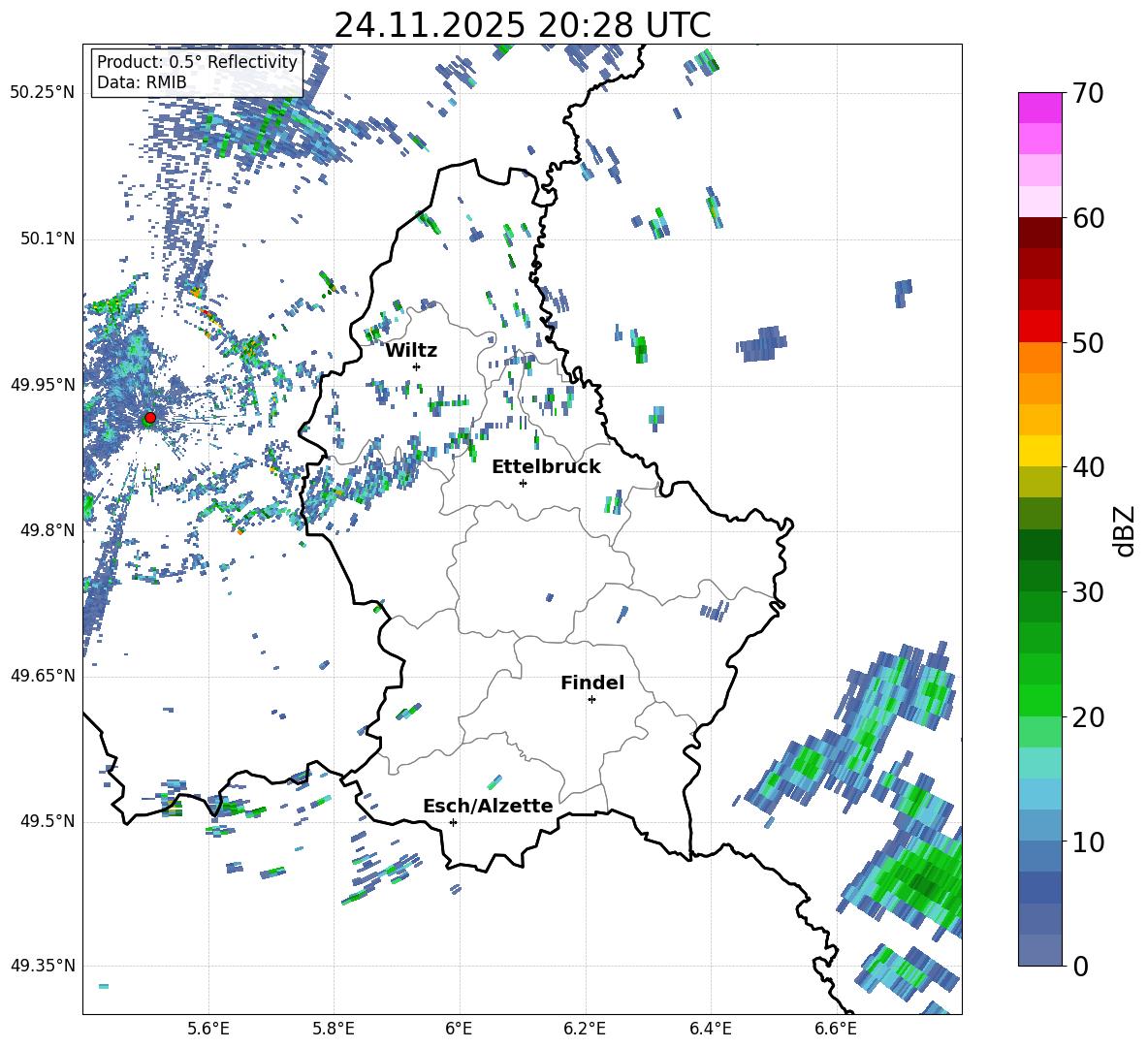
Task: Click latitude label 49.8°N
Action: pyautogui.click(x=47, y=530)
